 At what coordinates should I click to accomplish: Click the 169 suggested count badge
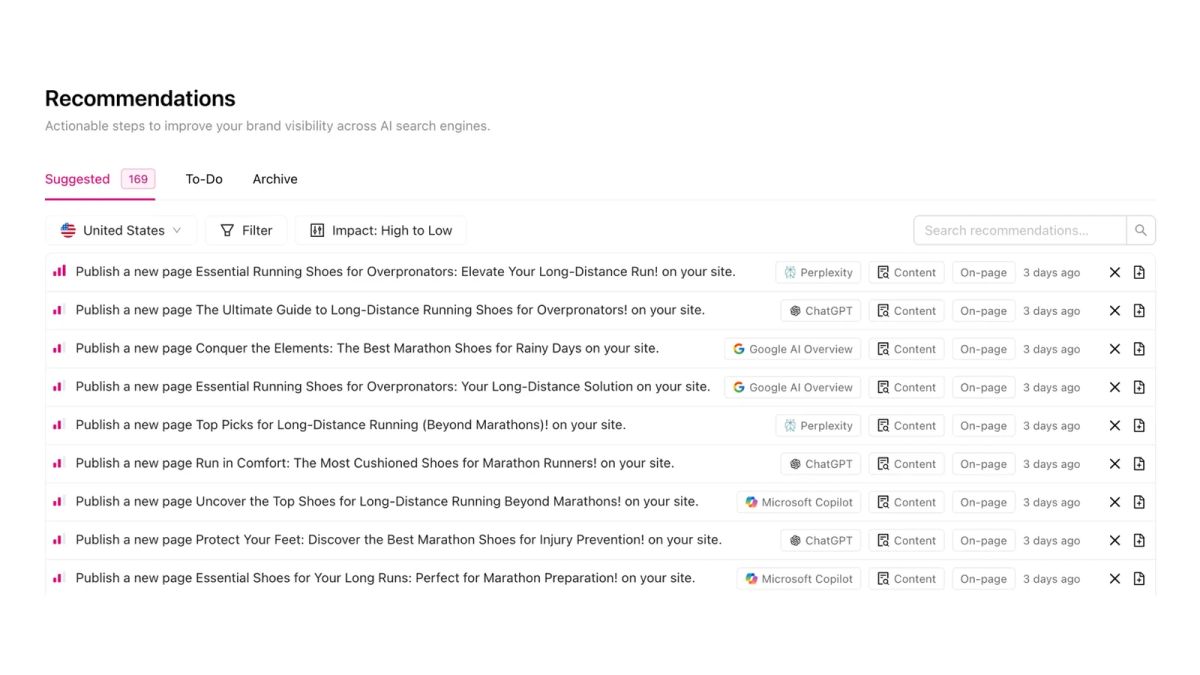[138, 179]
